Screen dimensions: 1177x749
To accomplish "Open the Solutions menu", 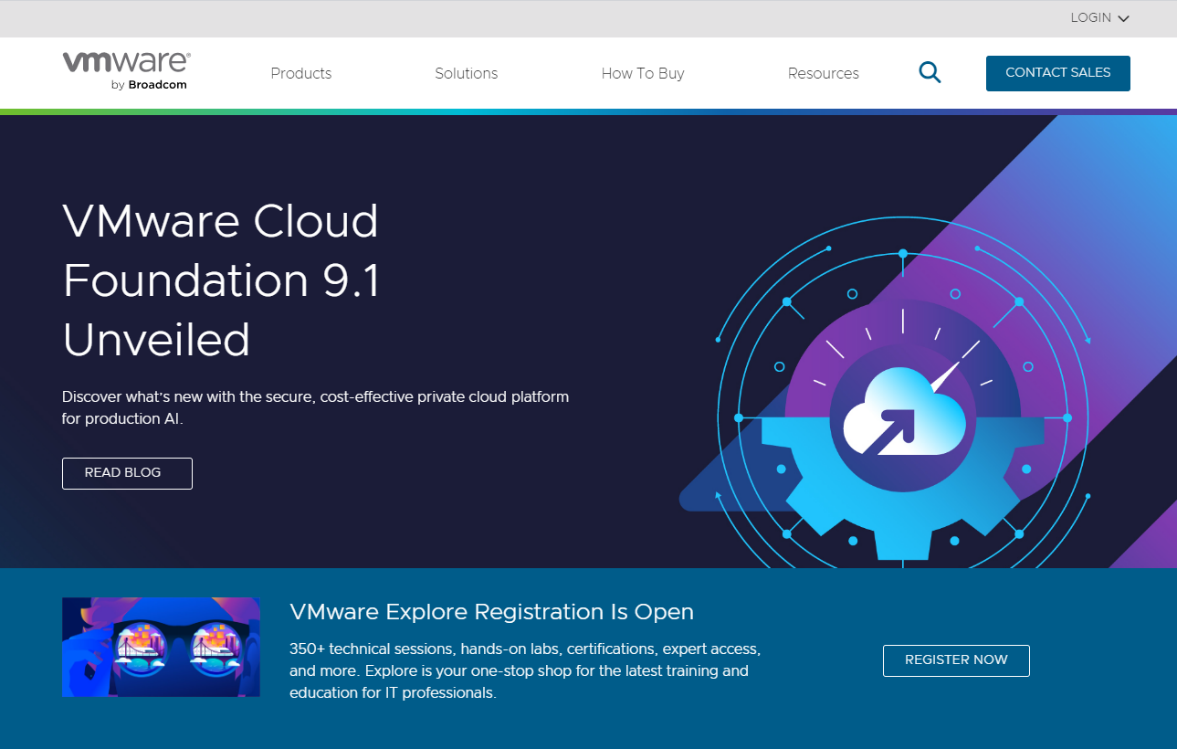I will (466, 74).
